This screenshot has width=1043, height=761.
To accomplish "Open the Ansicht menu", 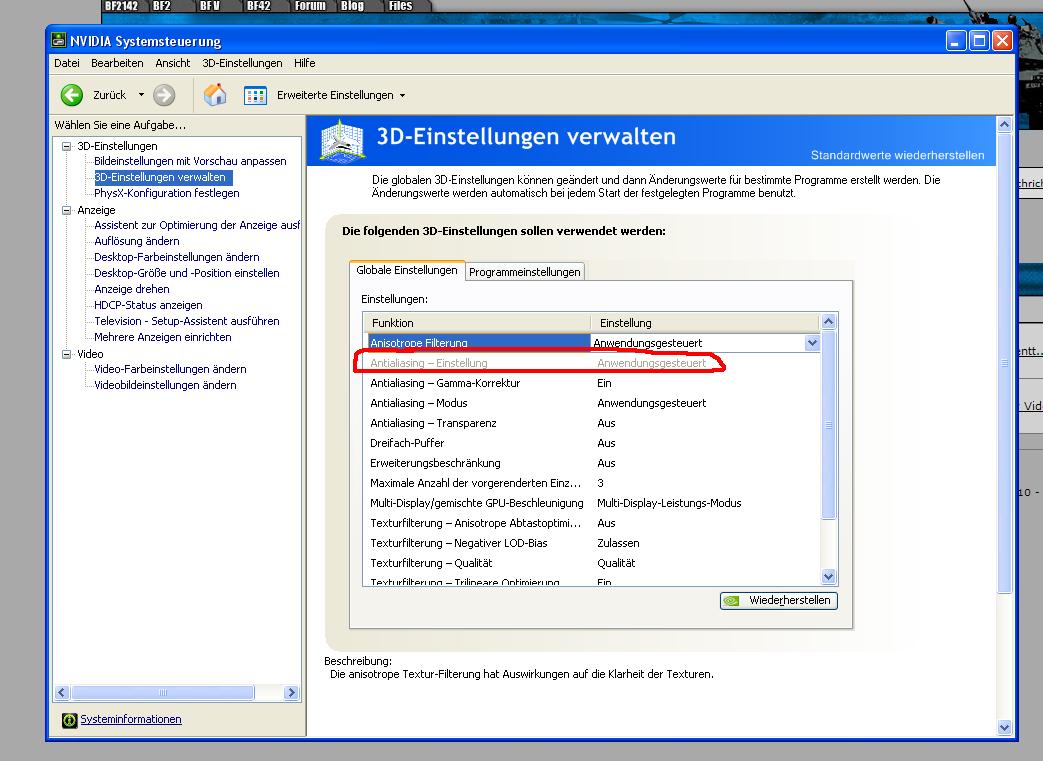I will click(x=172, y=63).
